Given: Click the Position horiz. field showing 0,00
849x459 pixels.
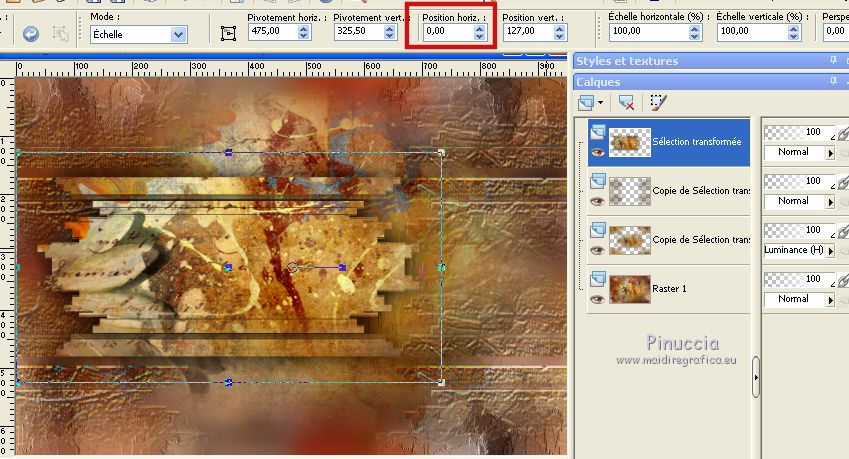Looking at the screenshot, I should coord(449,31).
